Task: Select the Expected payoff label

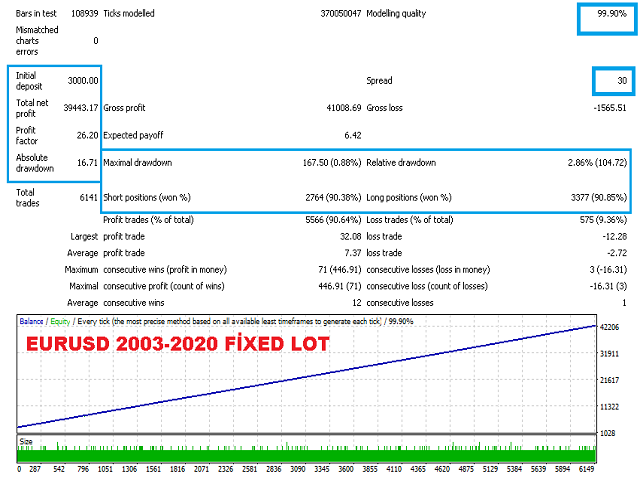Action: point(133,135)
